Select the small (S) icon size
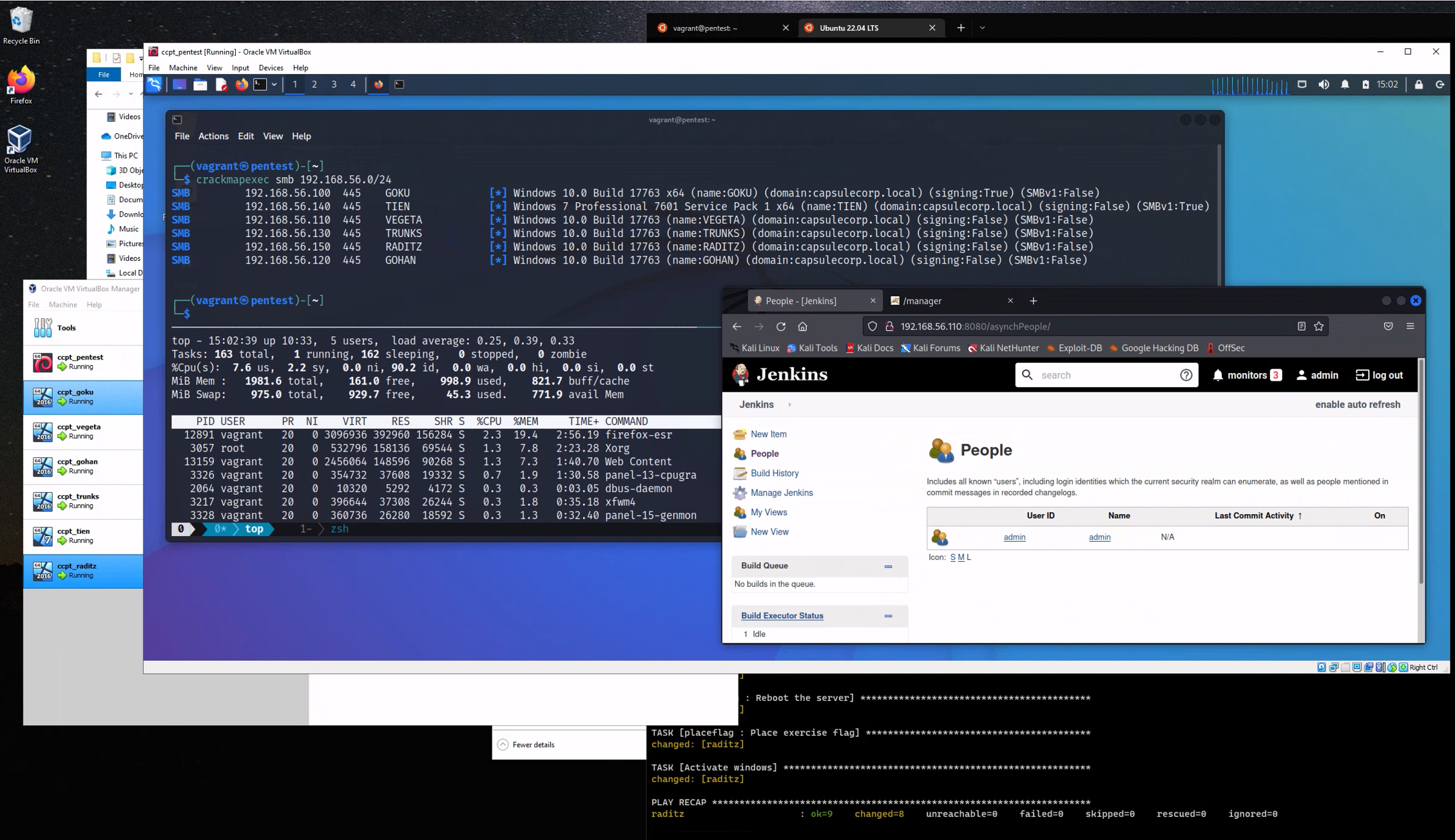This screenshot has width=1455, height=840. pos(952,557)
